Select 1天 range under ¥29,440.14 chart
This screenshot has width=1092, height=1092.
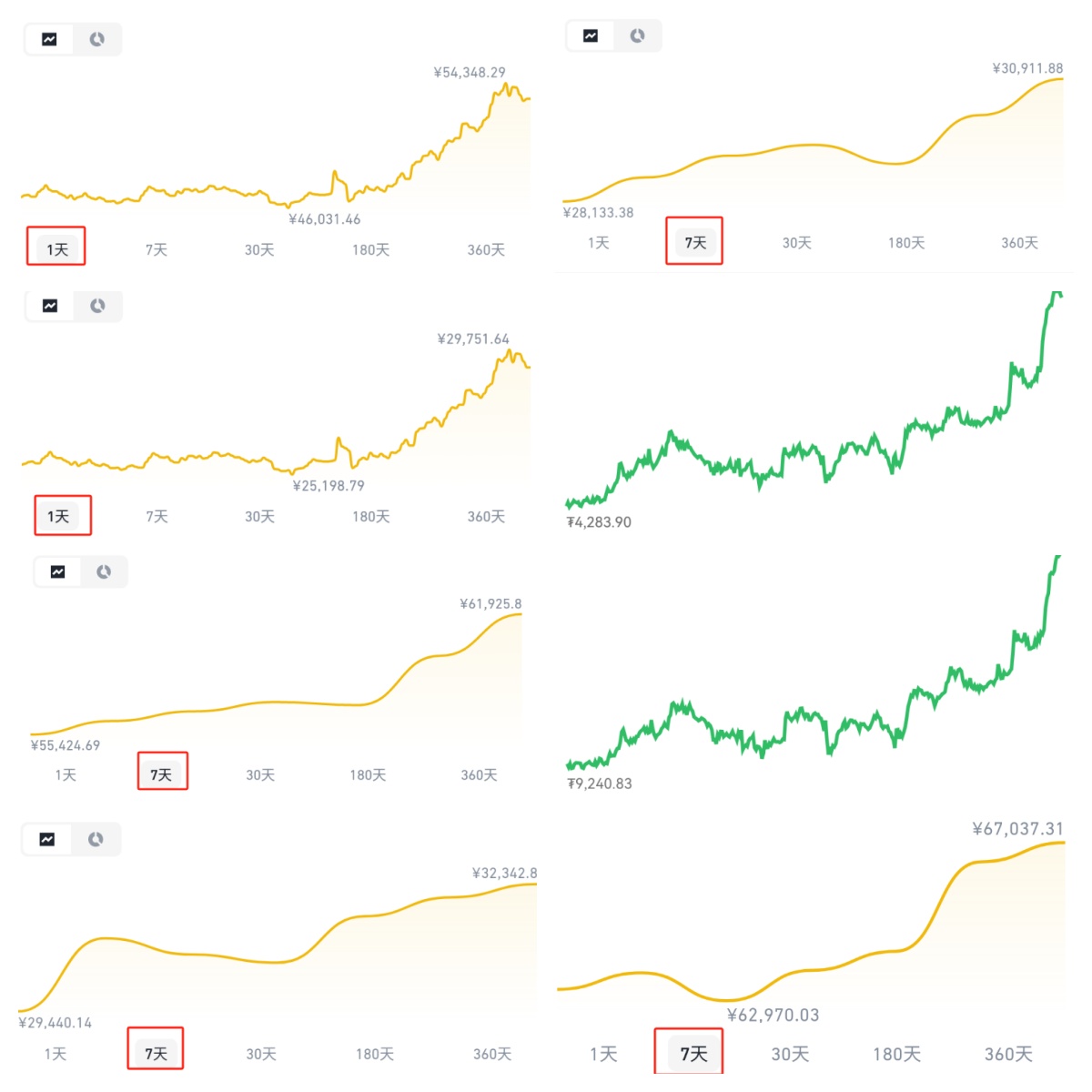point(56,1054)
